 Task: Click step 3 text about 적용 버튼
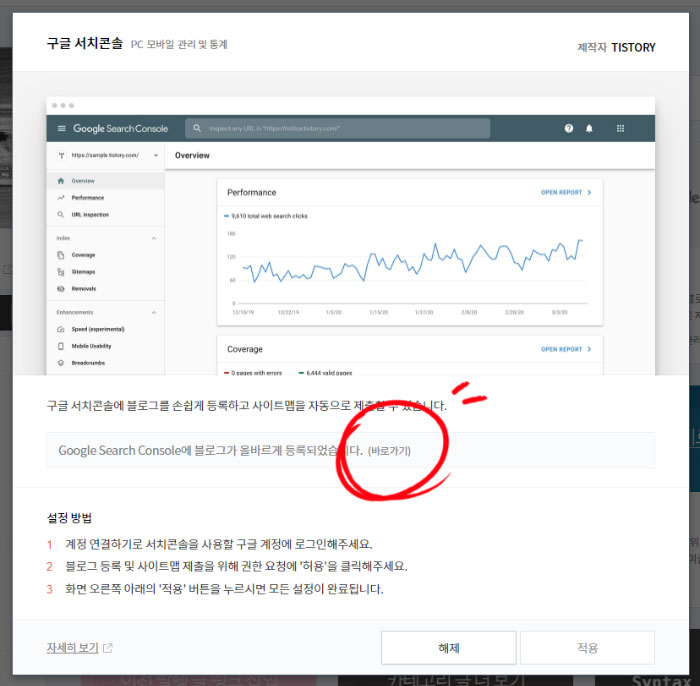tap(224, 589)
